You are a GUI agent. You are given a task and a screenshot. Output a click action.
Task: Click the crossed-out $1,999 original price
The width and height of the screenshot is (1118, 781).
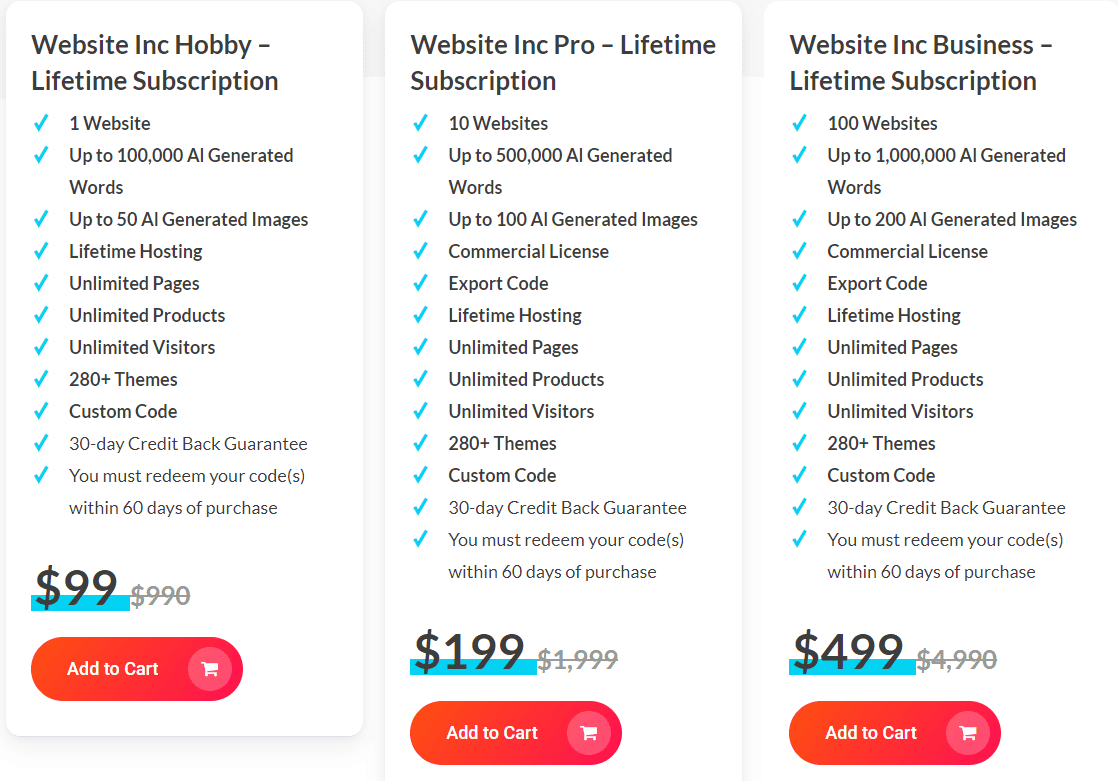(x=578, y=659)
